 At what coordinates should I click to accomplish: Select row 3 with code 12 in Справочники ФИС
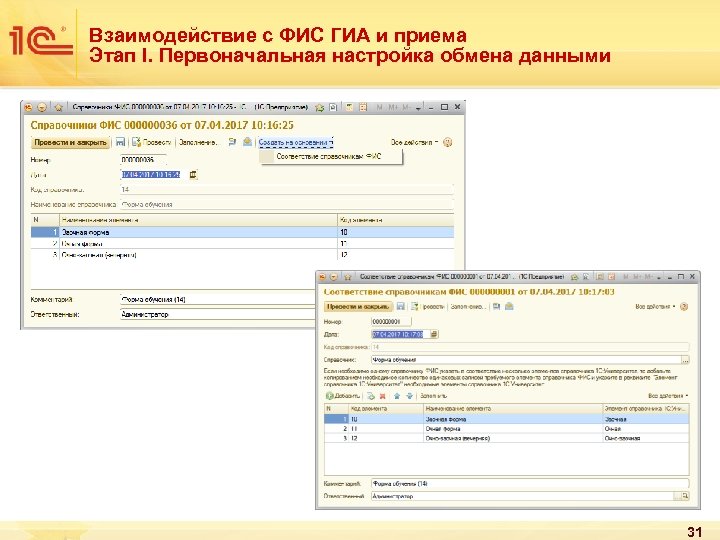(x=242, y=254)
